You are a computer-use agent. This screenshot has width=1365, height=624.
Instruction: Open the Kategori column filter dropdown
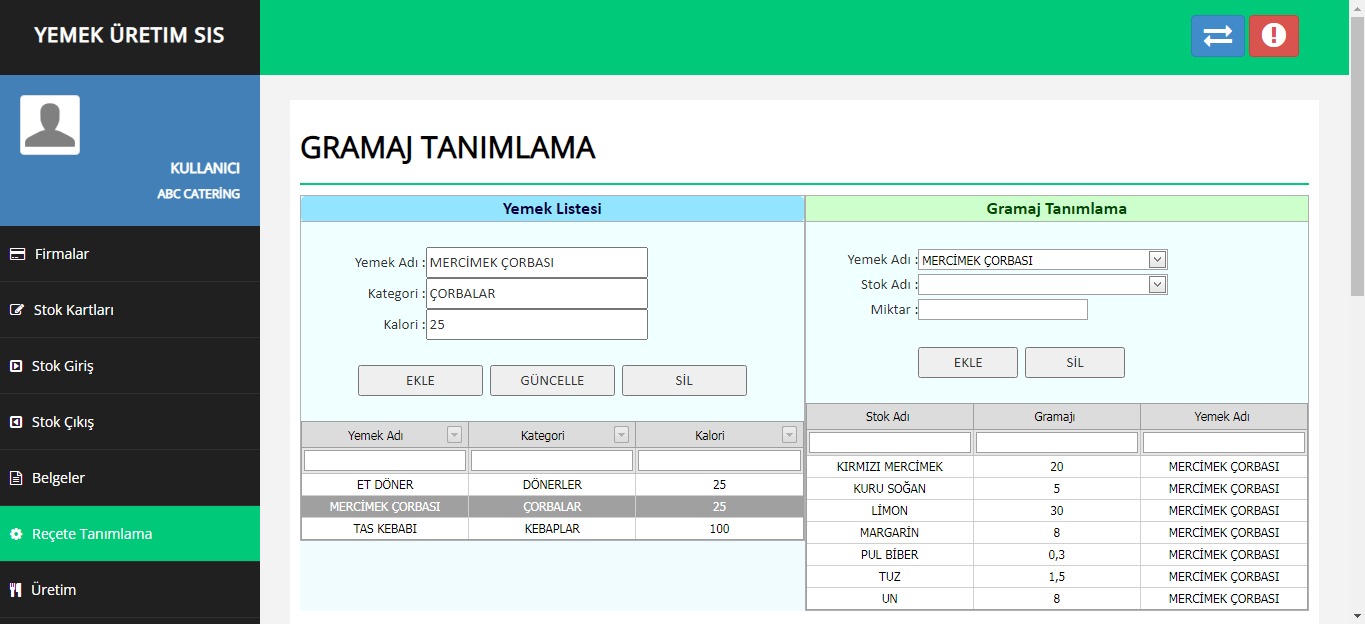(x=622, y=435)
